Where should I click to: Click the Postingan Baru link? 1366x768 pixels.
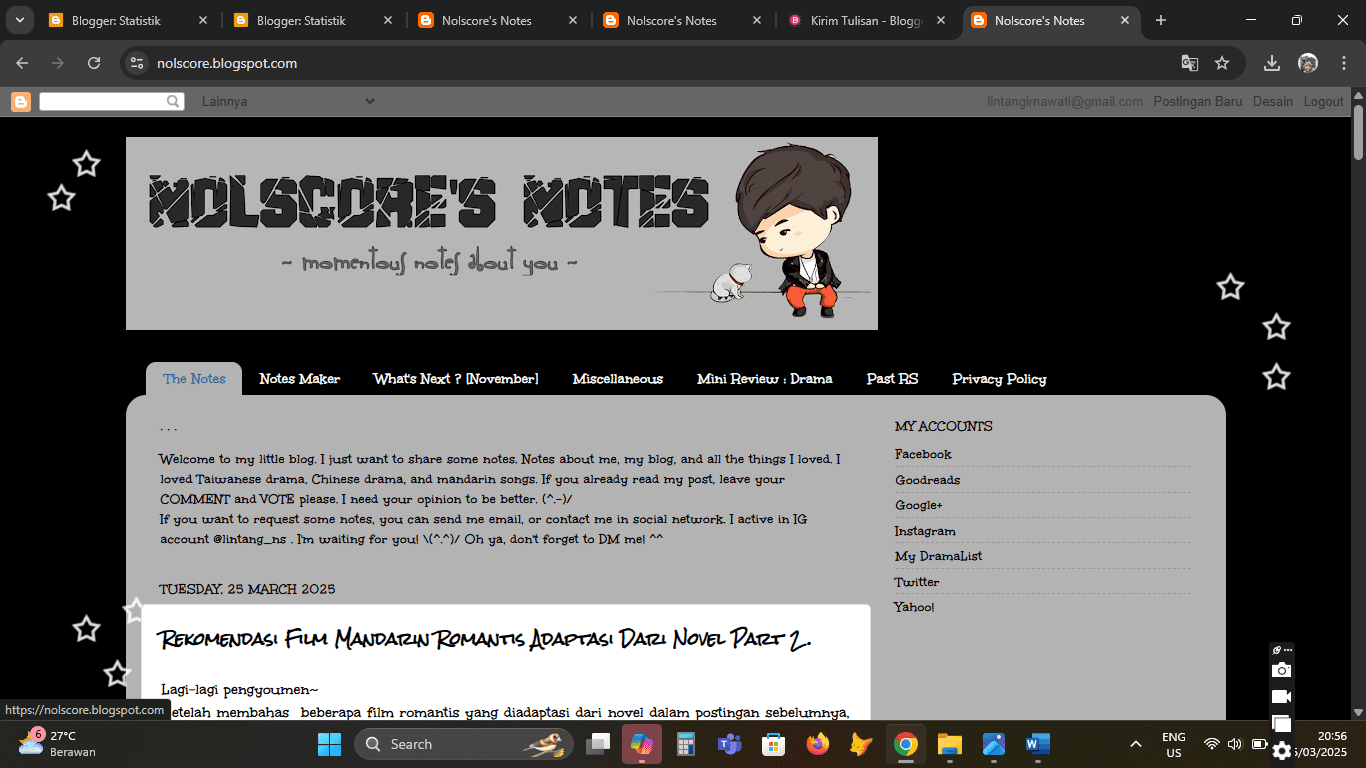1197,101
